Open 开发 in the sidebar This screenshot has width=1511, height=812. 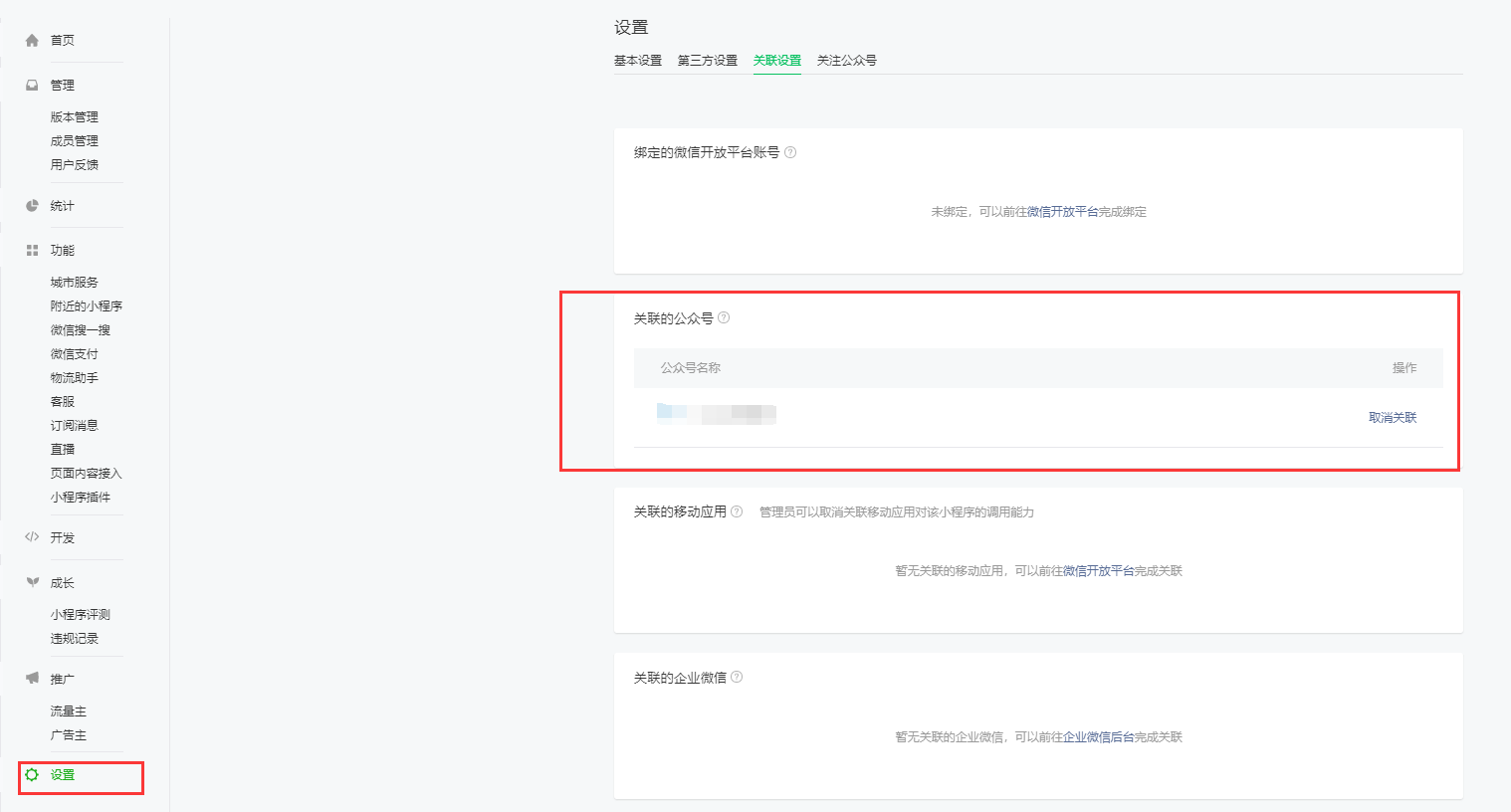pos(63,537)
